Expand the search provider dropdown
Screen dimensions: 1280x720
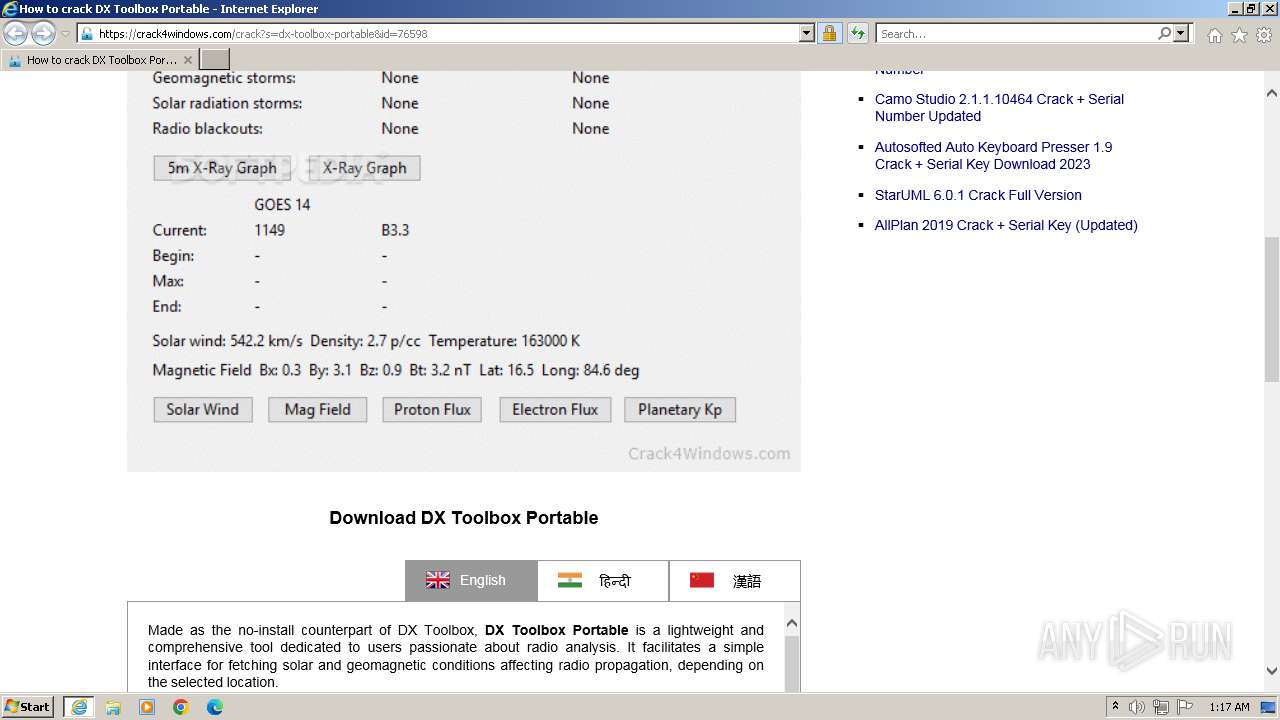1182,33
